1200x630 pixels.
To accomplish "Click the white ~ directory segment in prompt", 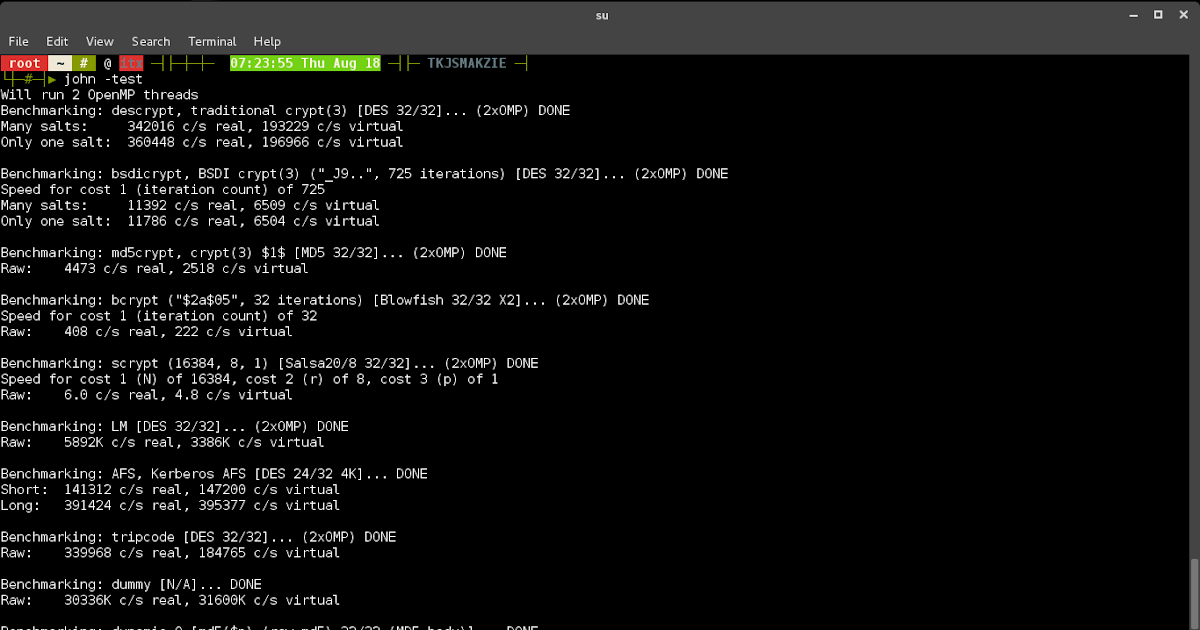I will coord(61,63).
